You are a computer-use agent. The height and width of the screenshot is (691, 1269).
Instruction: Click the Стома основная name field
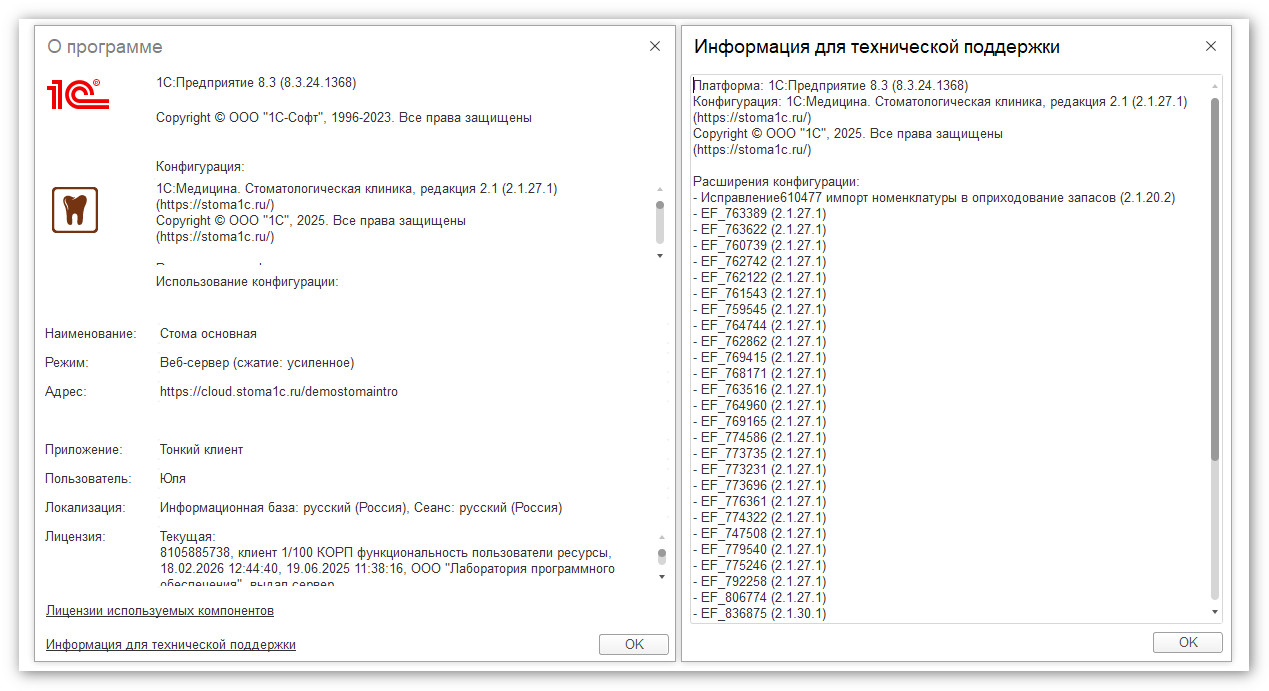point(208,334)
